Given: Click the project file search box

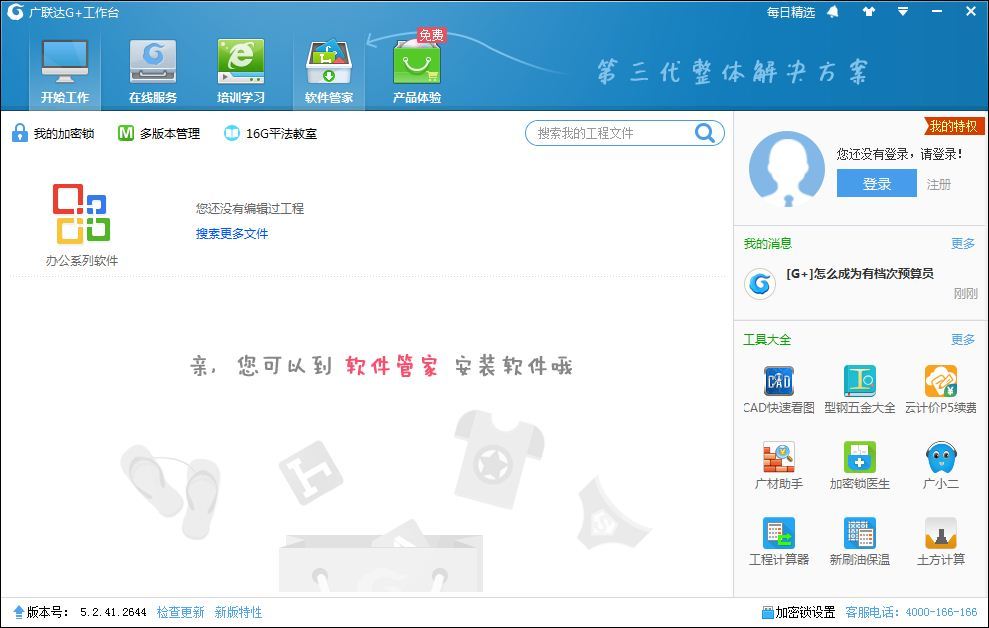Looking at the screenshot, I should (x=615, y=133).
